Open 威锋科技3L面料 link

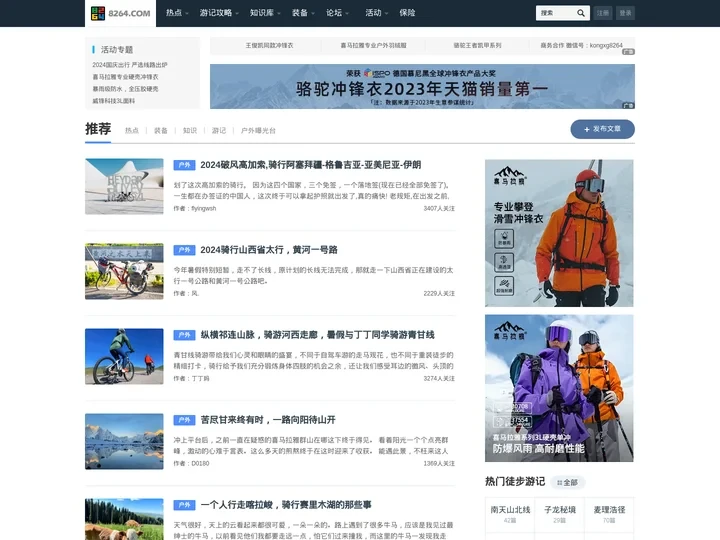(113, 101)
